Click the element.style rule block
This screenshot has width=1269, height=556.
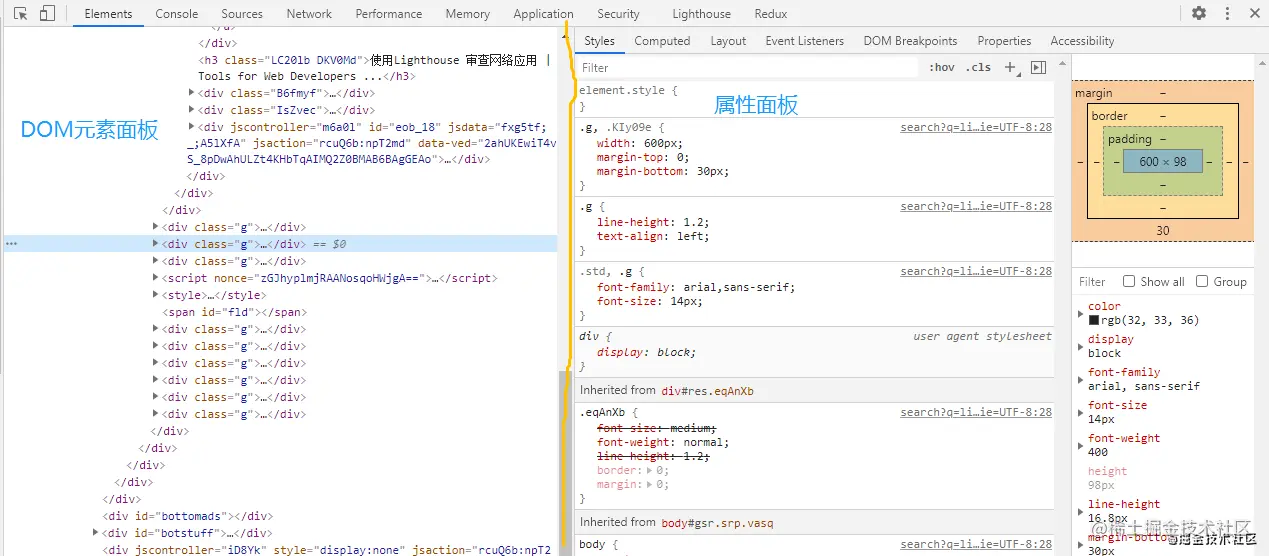pos(815,98)
